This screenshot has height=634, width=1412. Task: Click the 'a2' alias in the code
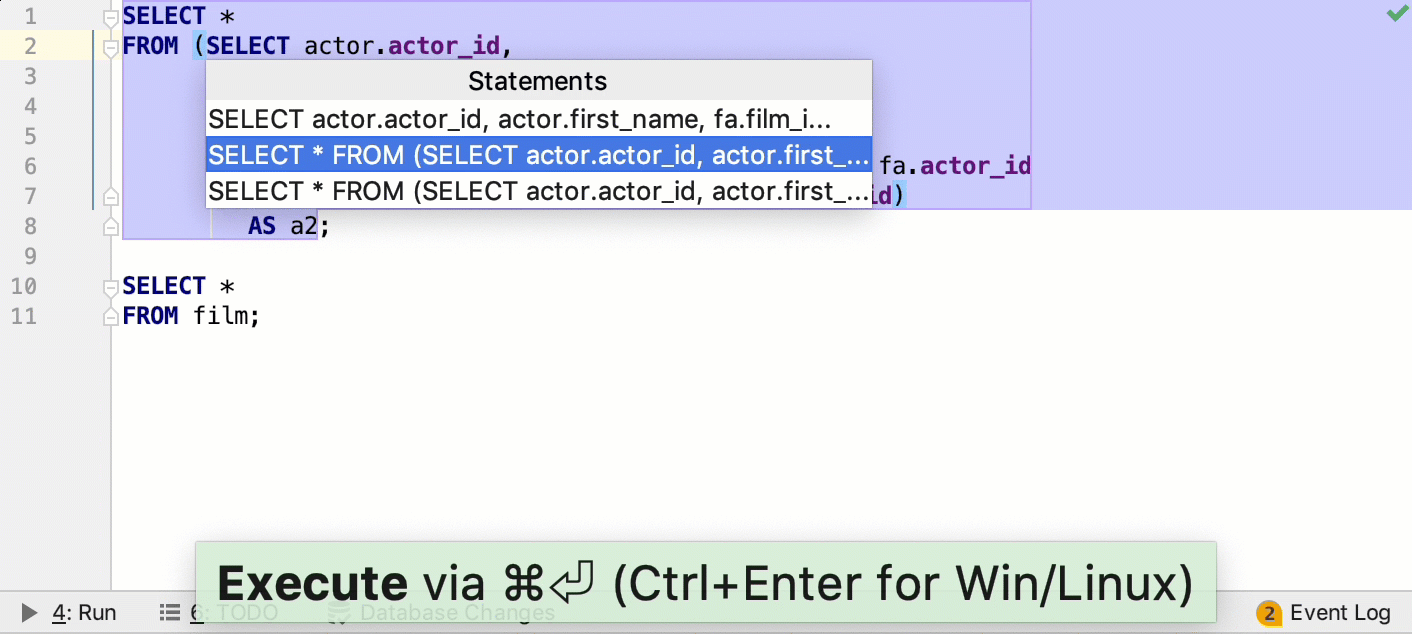tap(303, 227)
